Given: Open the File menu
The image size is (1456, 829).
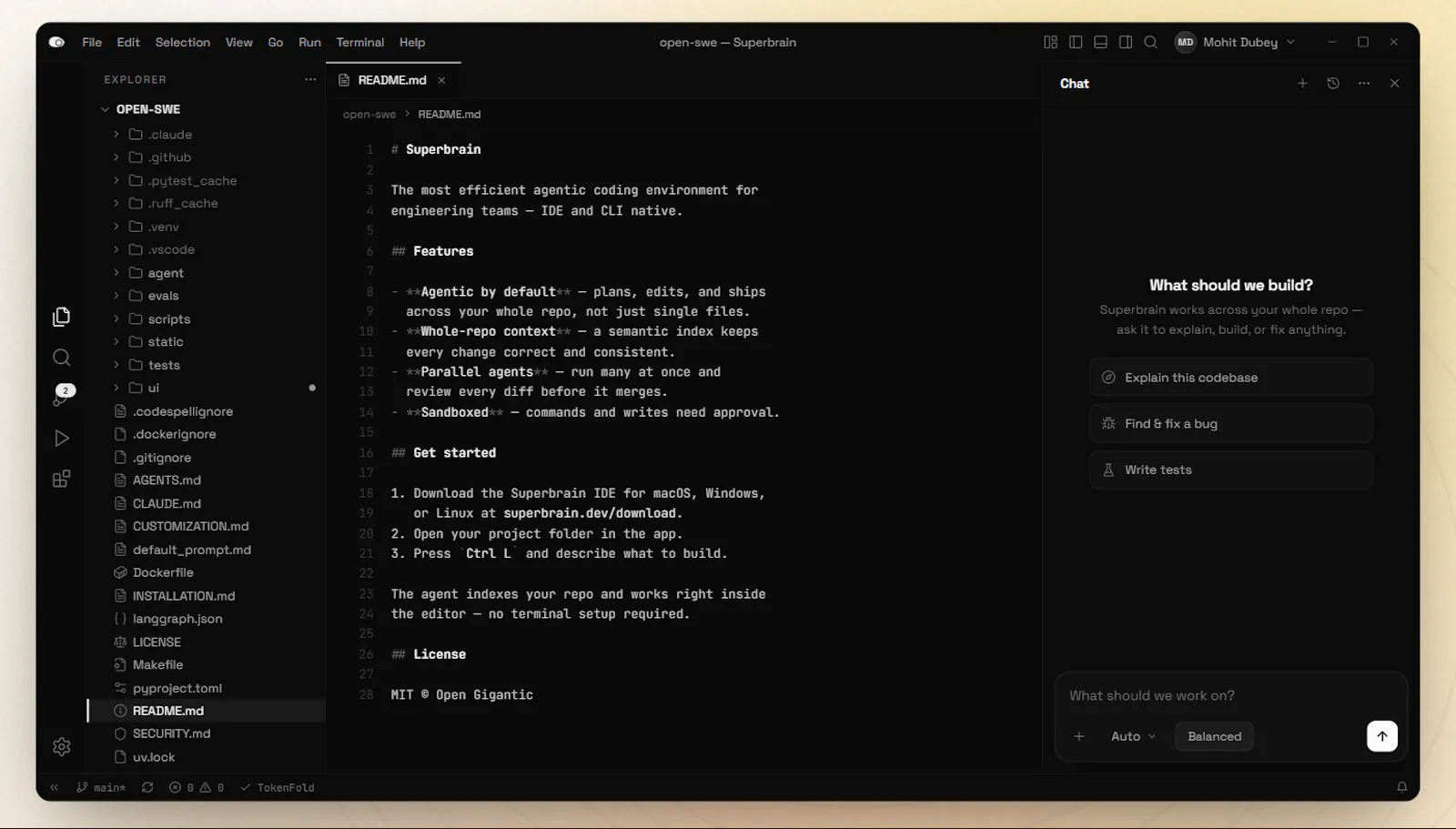Looking at the screenshot, I should [x=92, y=42].
